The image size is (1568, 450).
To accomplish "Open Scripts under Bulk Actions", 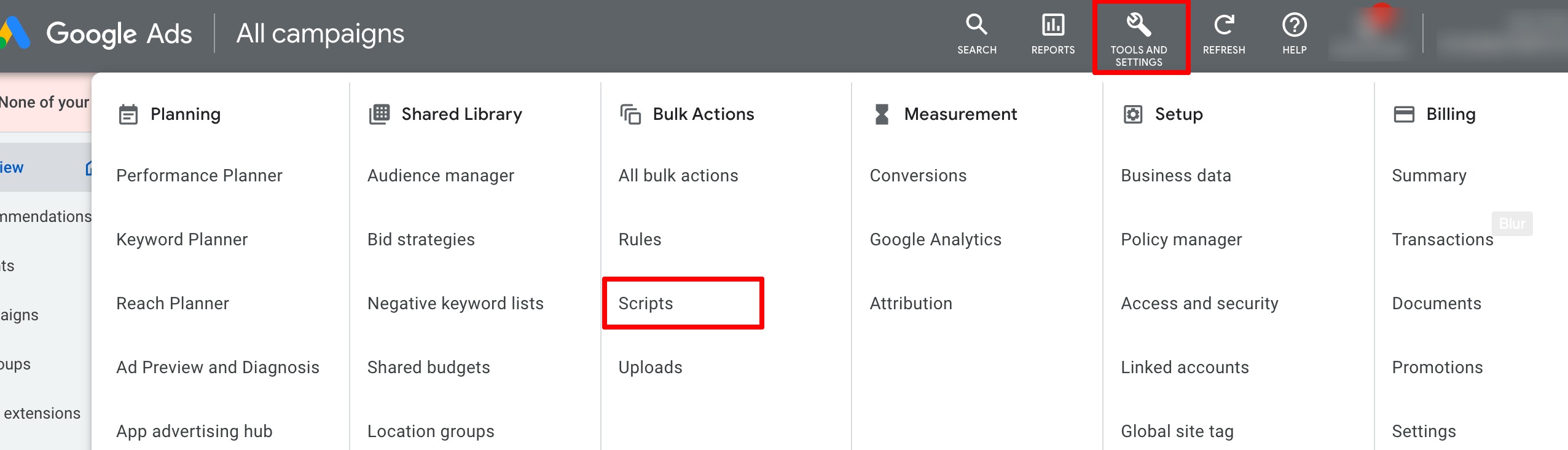I will pyautogui.click(x=646, y=304).
